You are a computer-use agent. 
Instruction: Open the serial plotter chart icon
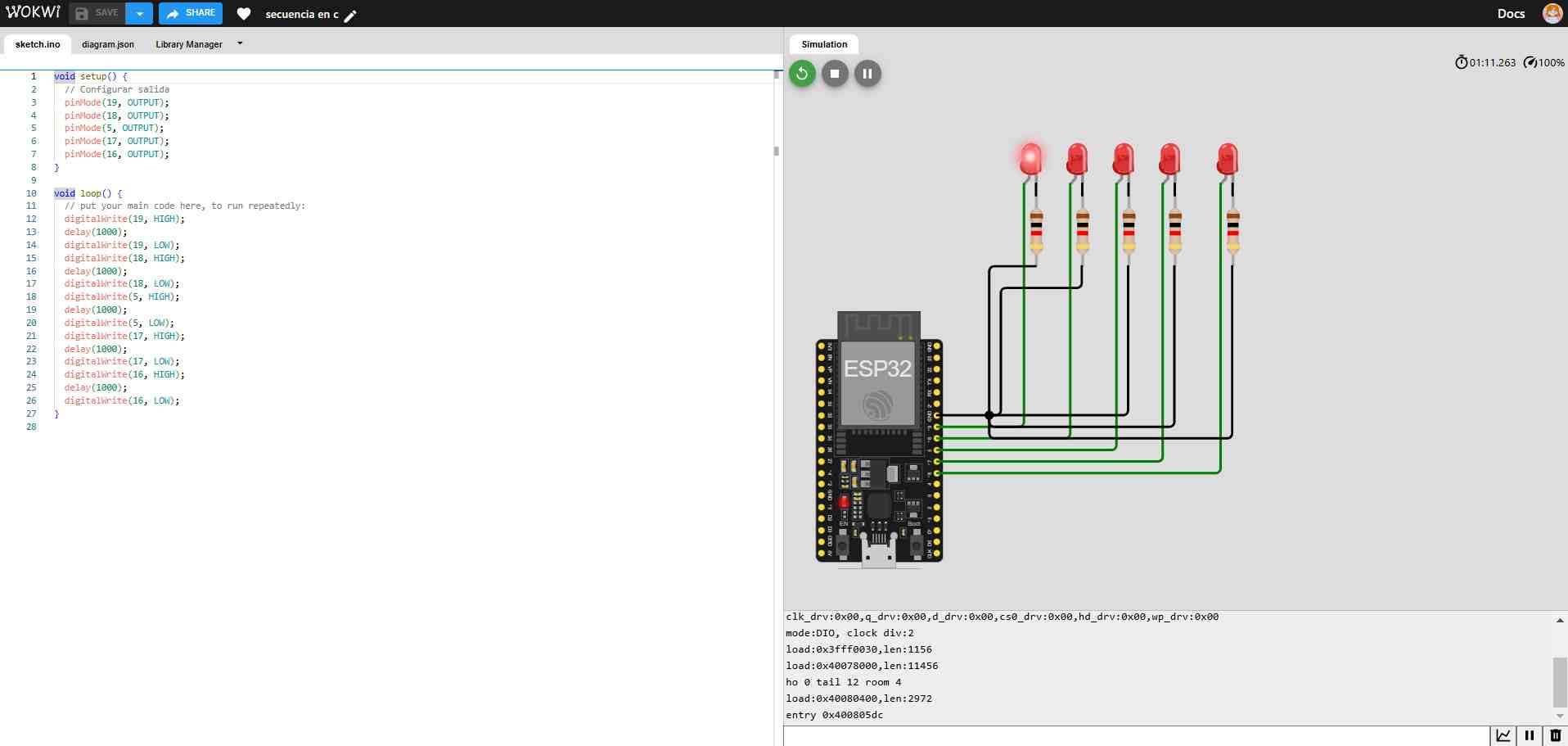[1503, 735]
